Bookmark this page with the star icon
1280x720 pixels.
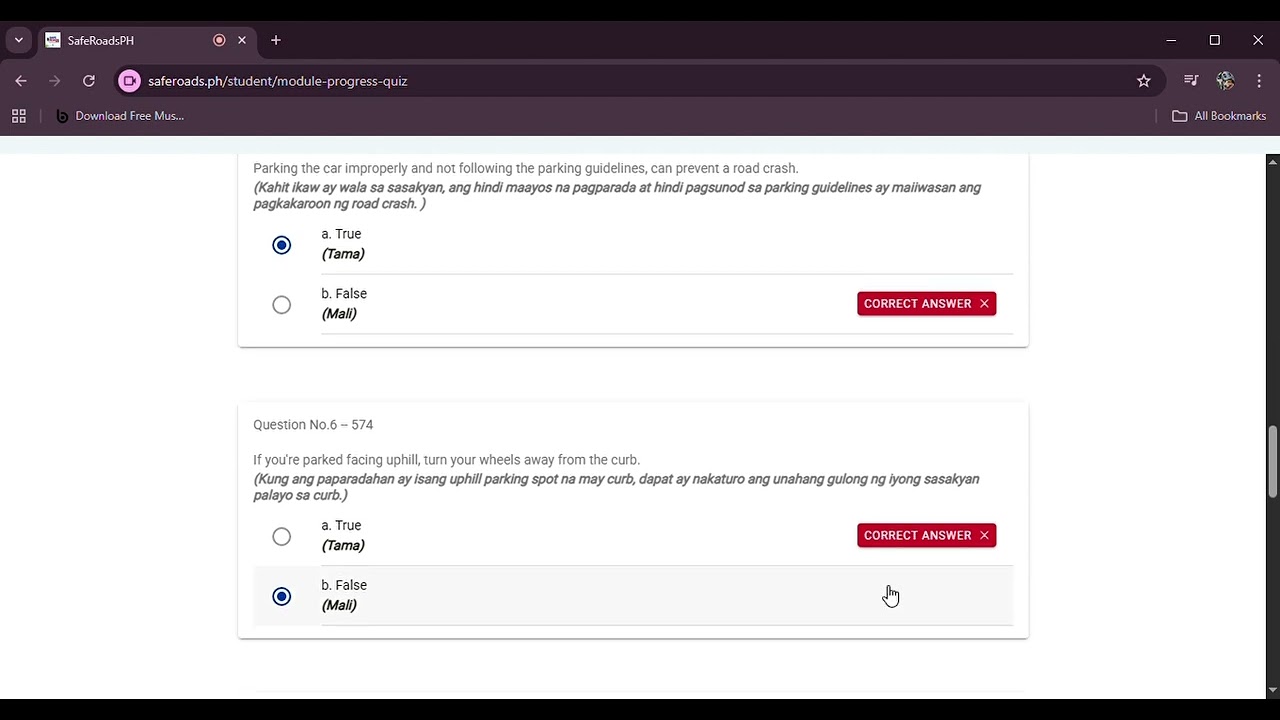point(1144,81)
